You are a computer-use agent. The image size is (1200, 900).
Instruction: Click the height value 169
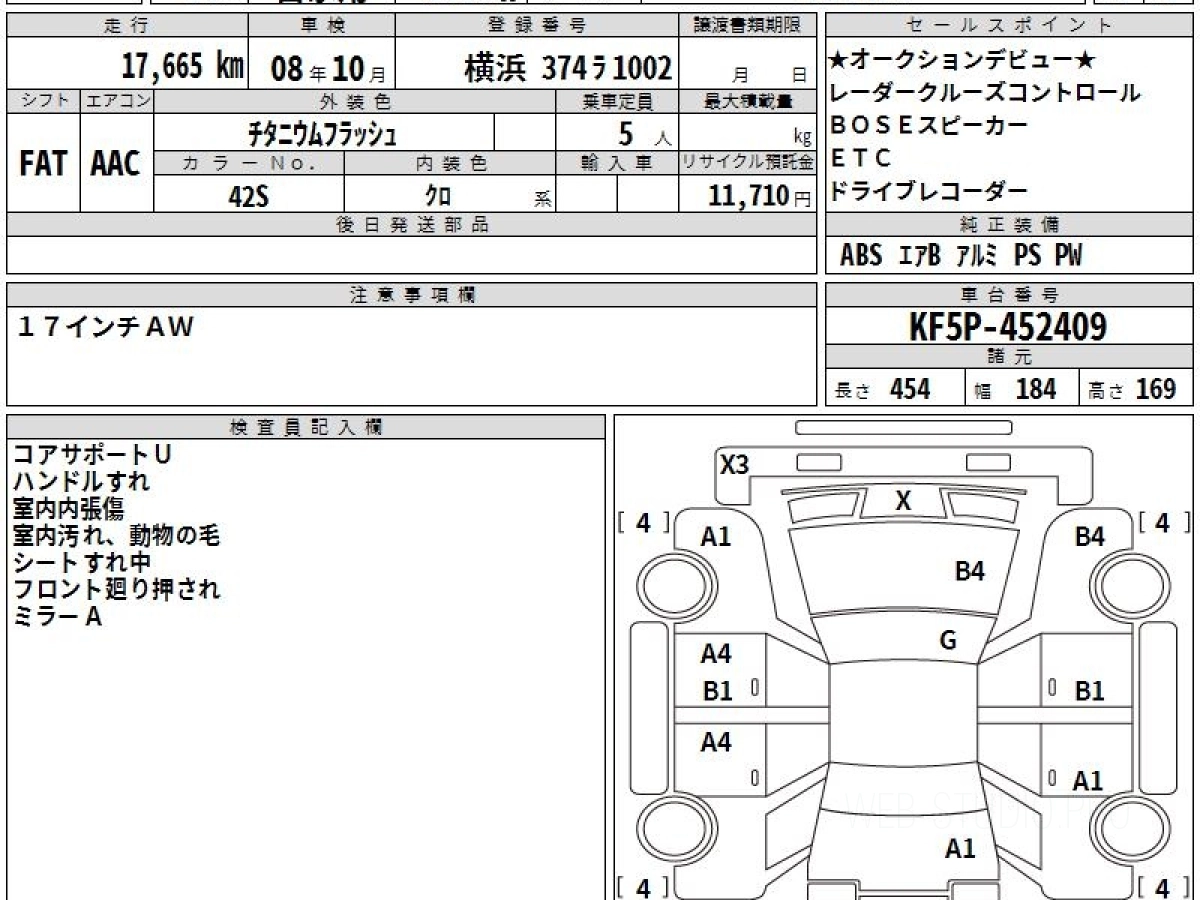(x=1156, y=388)
